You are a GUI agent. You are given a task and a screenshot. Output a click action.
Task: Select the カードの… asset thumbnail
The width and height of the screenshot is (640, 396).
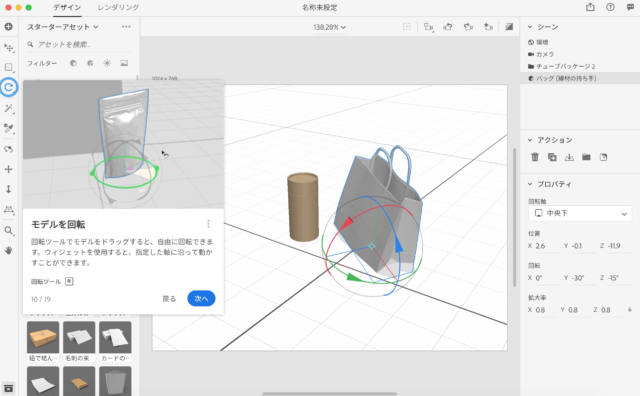(115, 337)
